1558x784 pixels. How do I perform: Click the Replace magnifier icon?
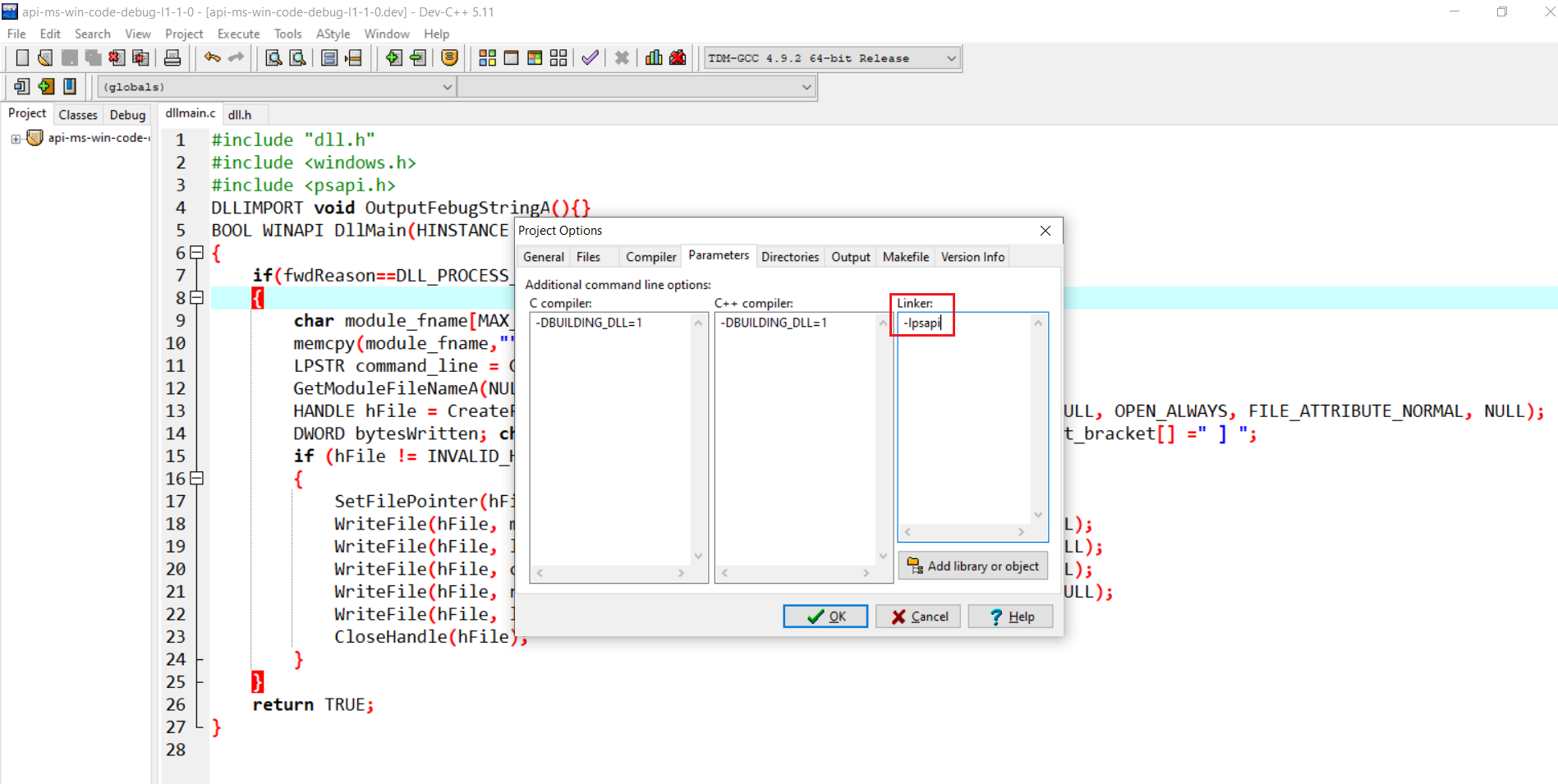[297, 57]
